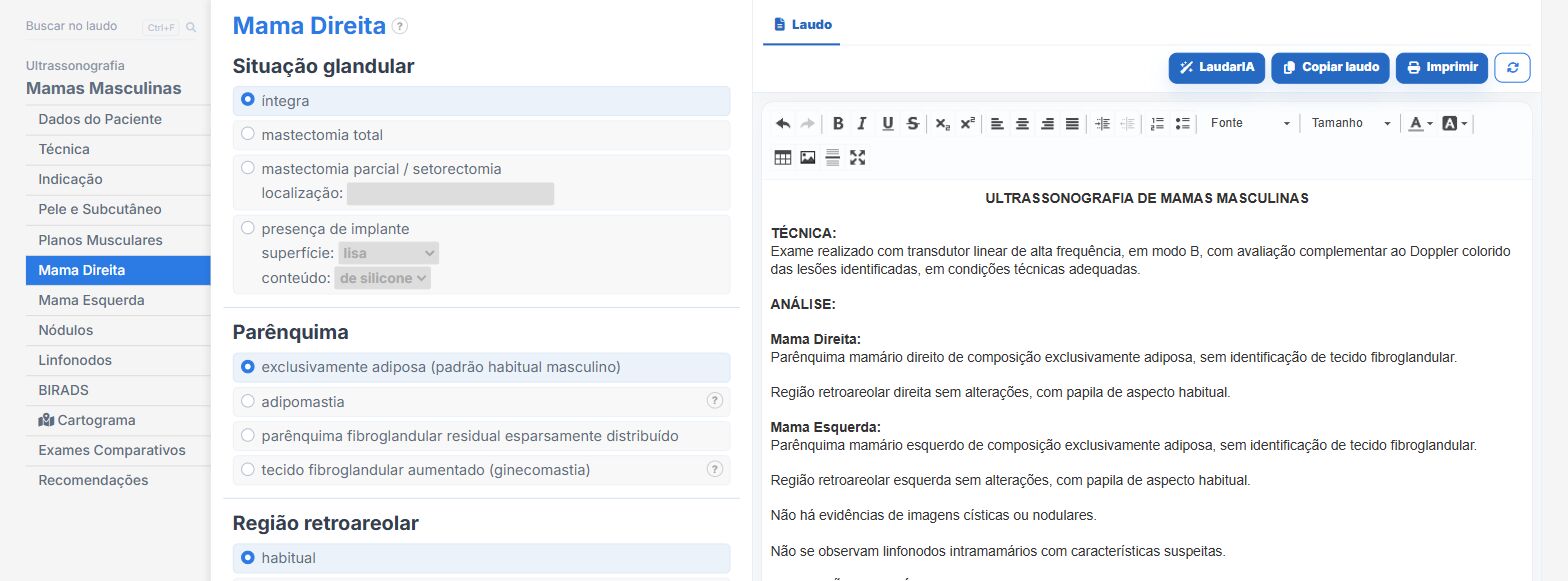Click the Imprimir button
The image size is (1568, 581).
tap(1442, 68)
